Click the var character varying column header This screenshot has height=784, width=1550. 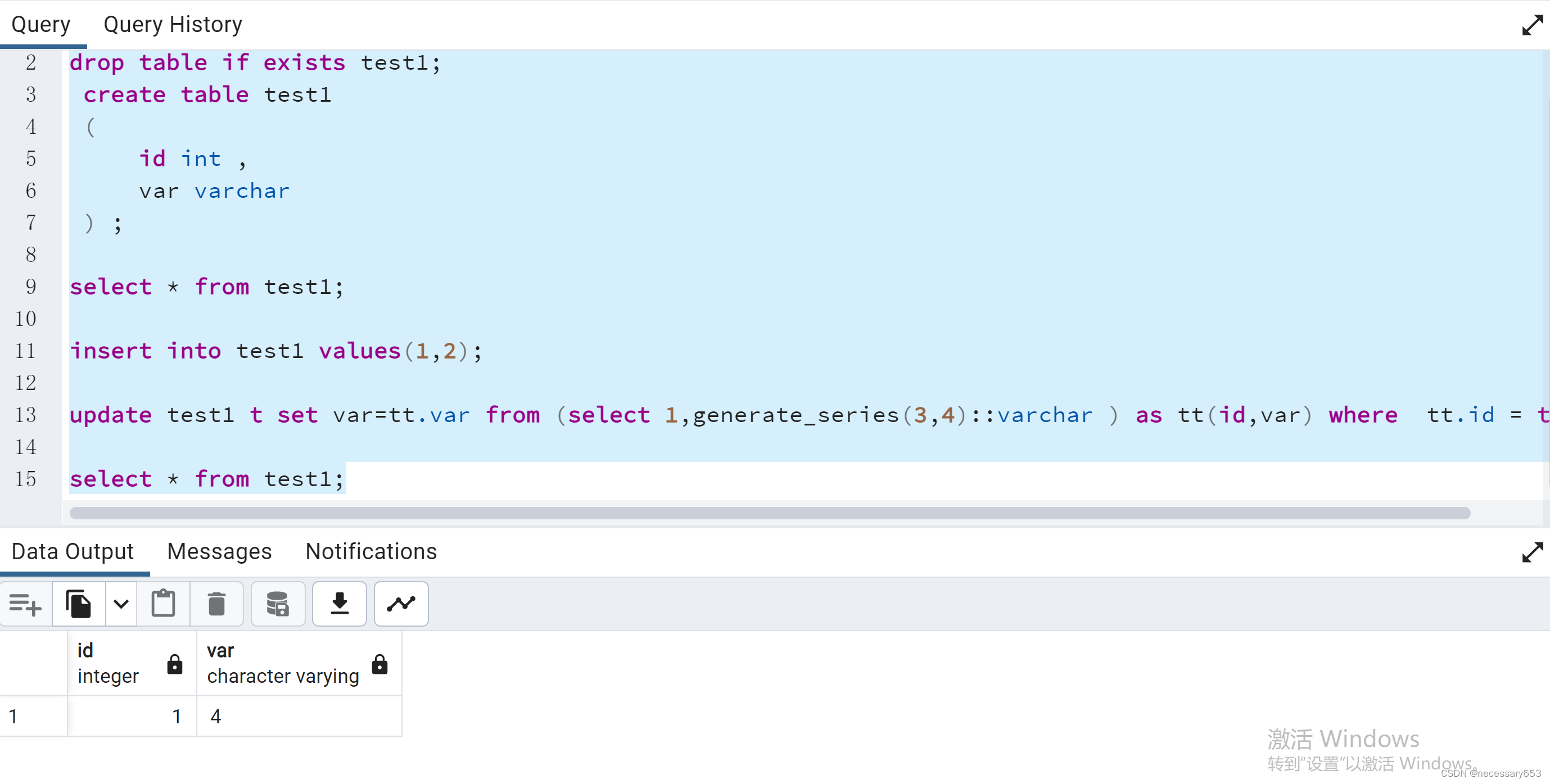point(283,663)
